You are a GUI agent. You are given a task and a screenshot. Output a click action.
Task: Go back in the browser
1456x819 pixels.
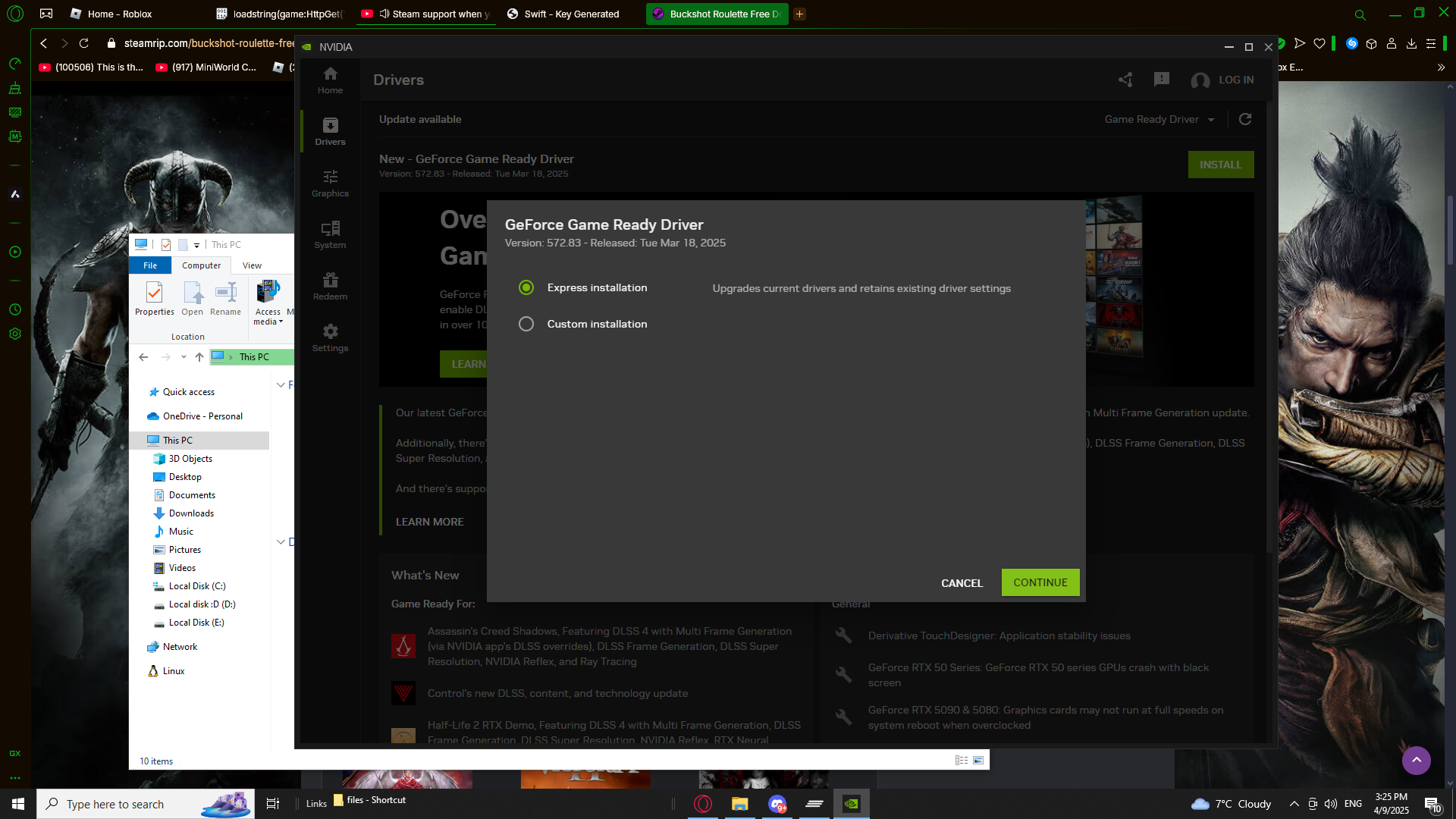[44, 43]
